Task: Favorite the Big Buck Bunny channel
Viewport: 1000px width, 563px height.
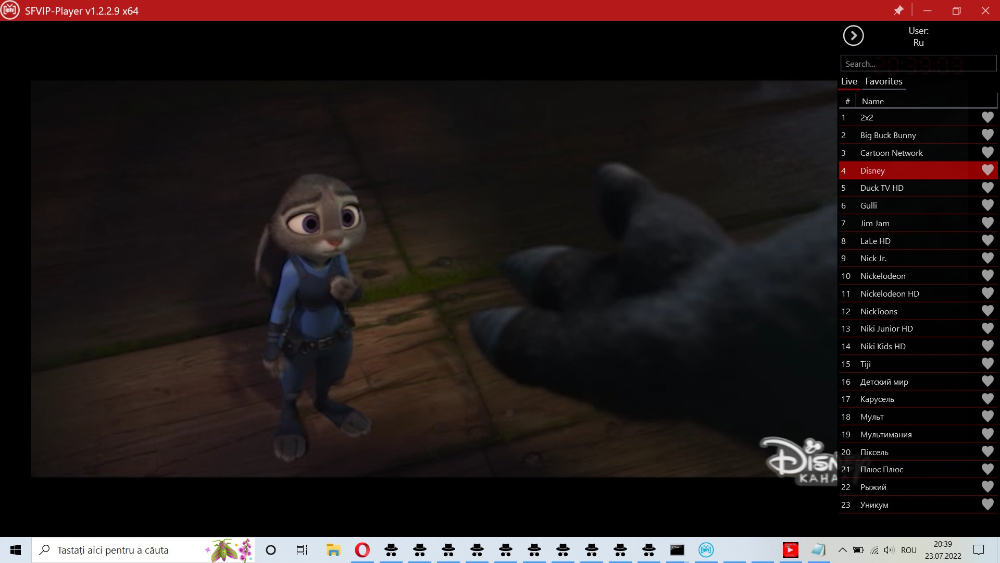Action: [x=987, y=135]
